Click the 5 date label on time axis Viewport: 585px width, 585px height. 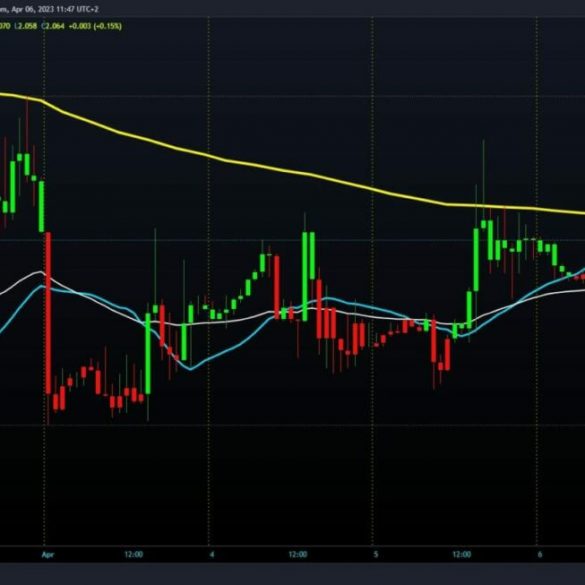point(376,554)
